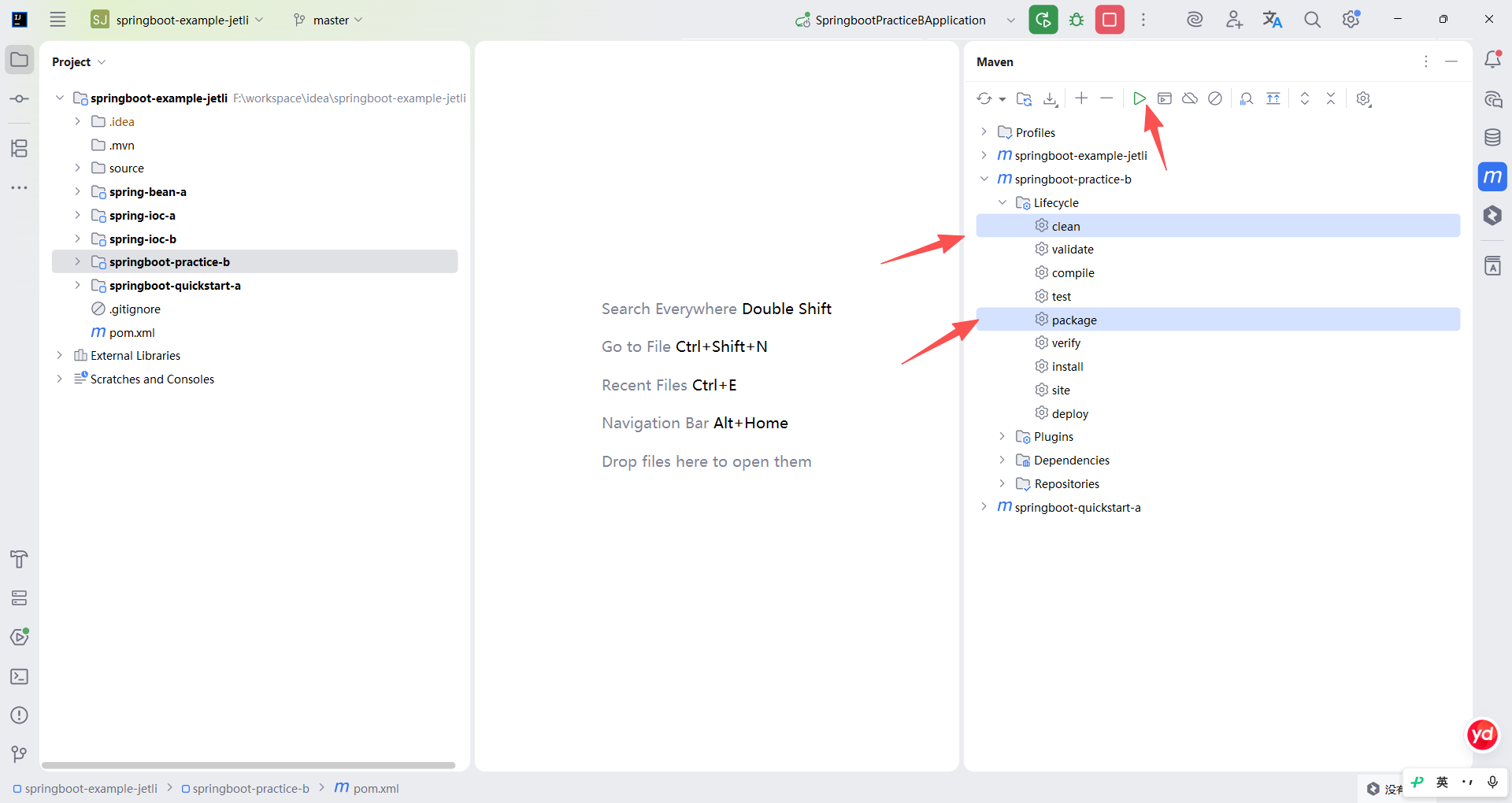
Task: Rerun SpringbootPracticeBApplication
Action: (1043, 20)
